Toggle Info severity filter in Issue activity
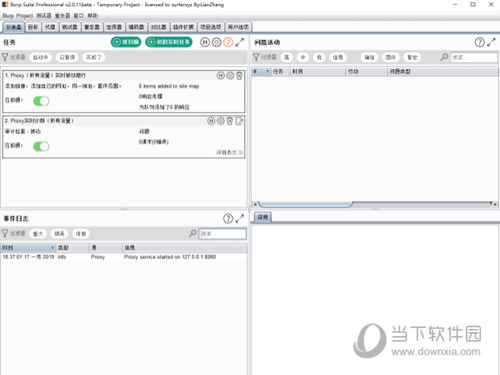The height and width of the screenshot is (375, 500). pyautogui.click(x=338, y=57)
